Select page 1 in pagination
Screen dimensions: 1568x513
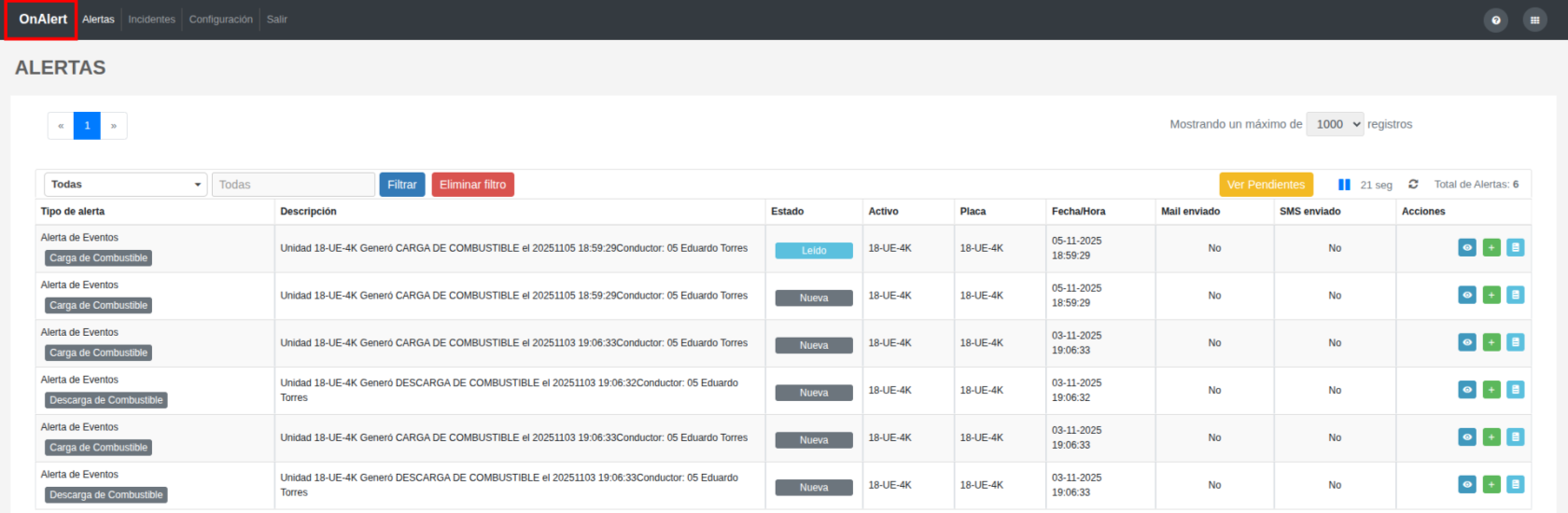click(87, 126)
